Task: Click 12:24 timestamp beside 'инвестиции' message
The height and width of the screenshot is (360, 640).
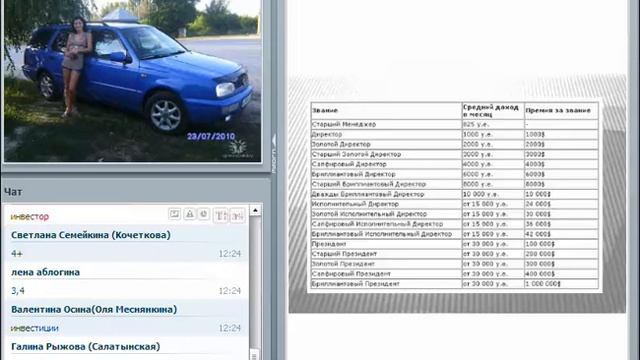Action: click(230, 328)
